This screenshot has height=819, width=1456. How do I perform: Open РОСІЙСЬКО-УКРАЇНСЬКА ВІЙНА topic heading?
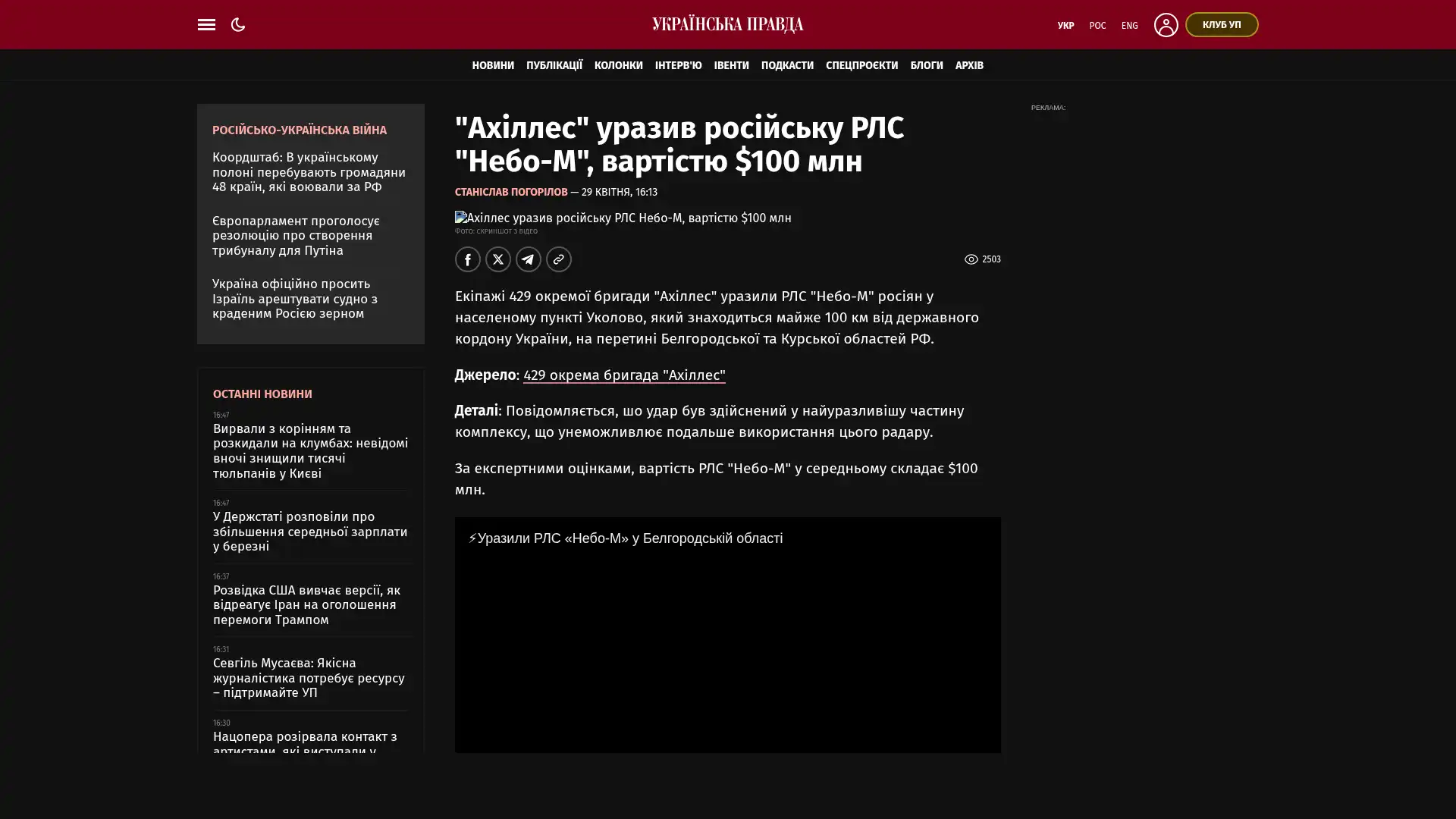300,130
